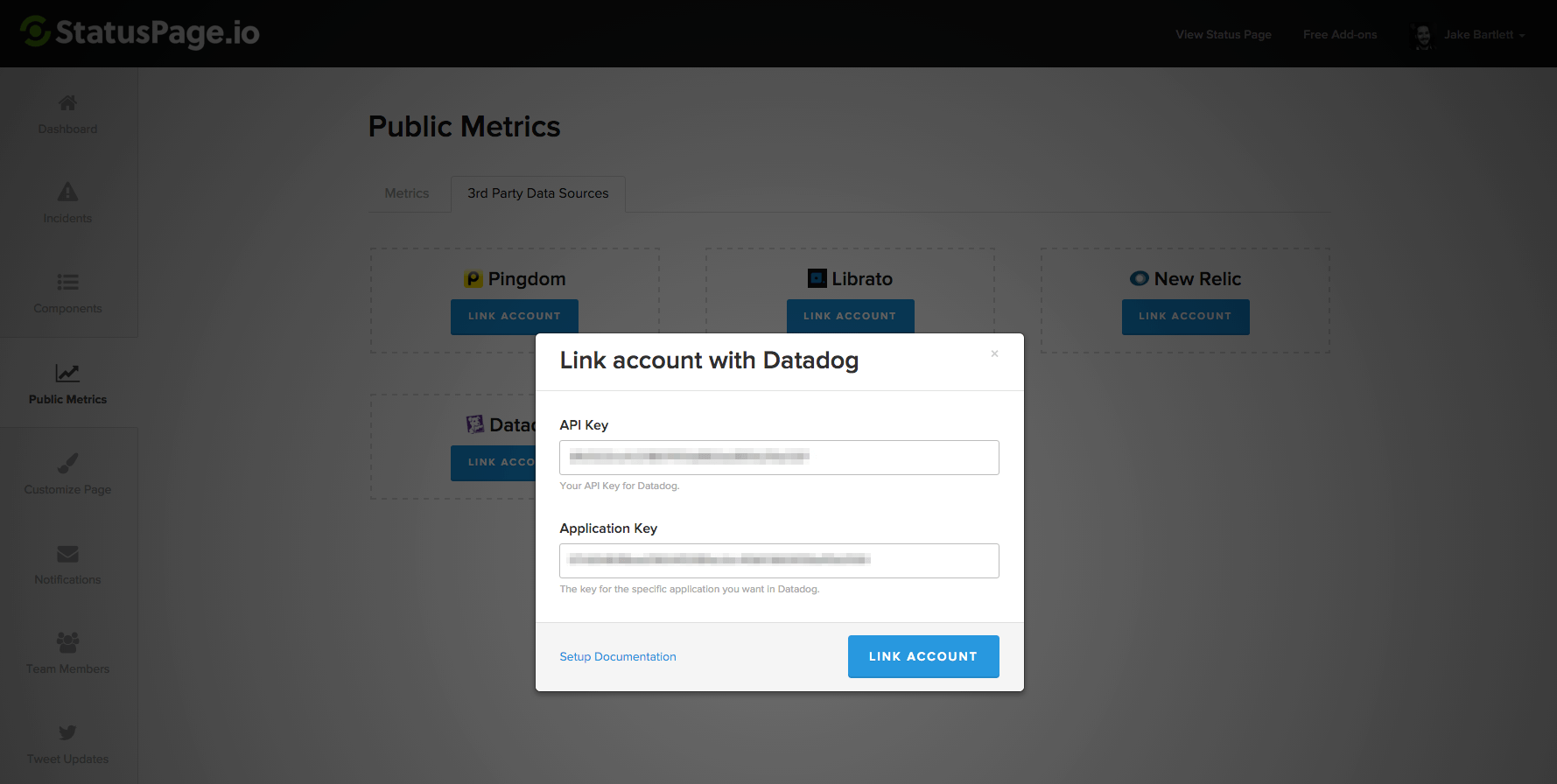Open Customize Page brush icon

[67, 463]
